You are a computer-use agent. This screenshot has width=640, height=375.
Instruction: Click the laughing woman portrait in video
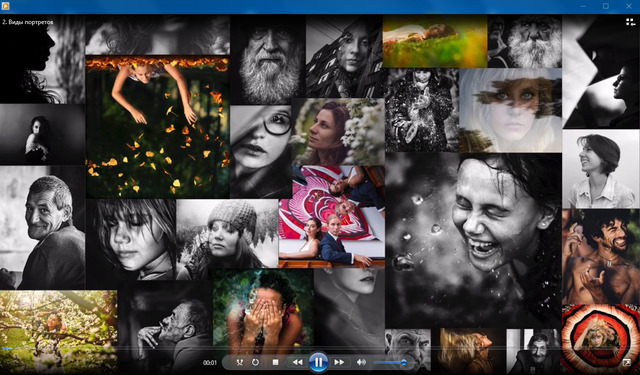[473, 240]
